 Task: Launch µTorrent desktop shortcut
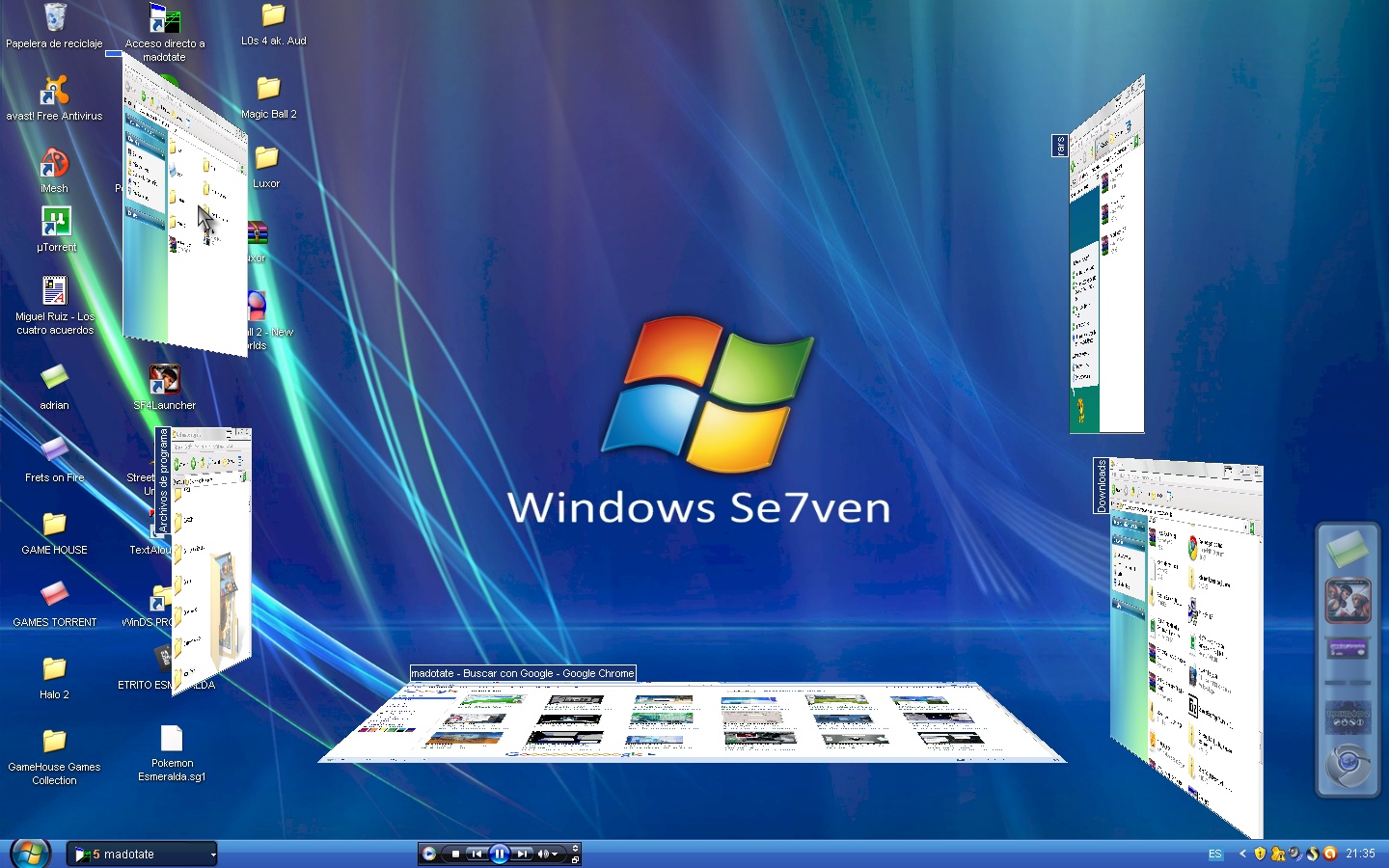click(x=56, y=230)
